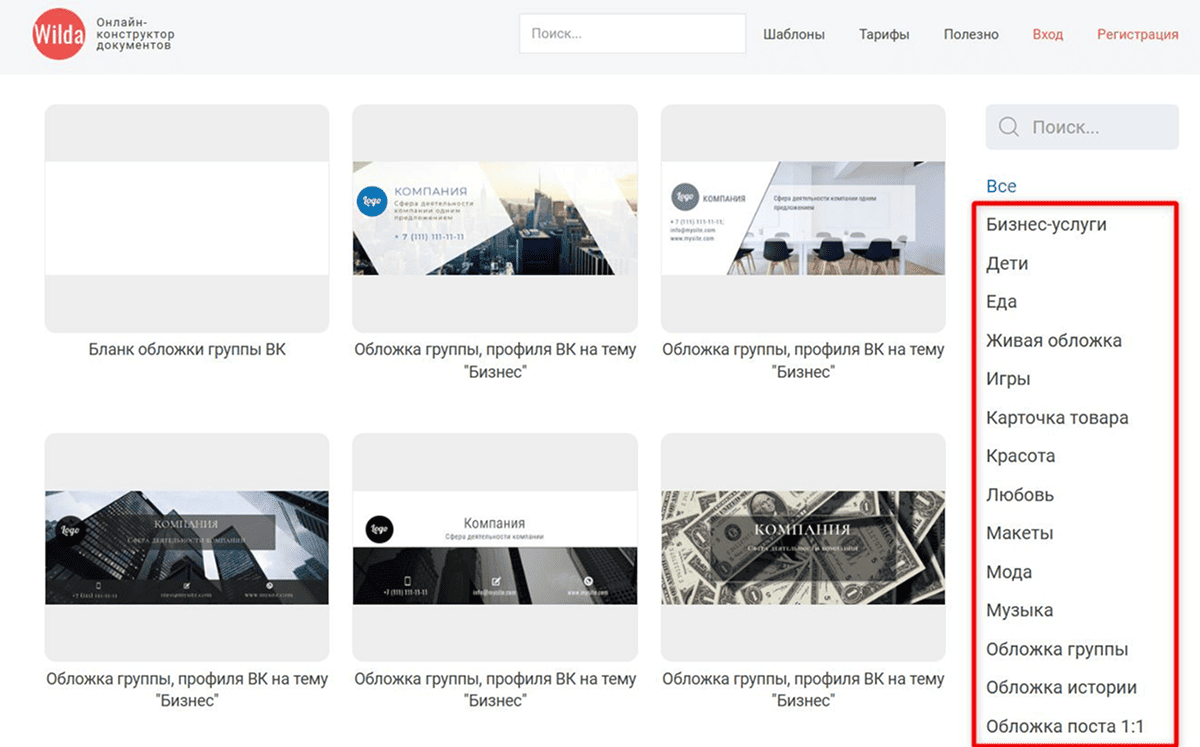Open the Полезно menu item
The height and width of the screenshot is (747, 1200).
(x=970, y=34)
